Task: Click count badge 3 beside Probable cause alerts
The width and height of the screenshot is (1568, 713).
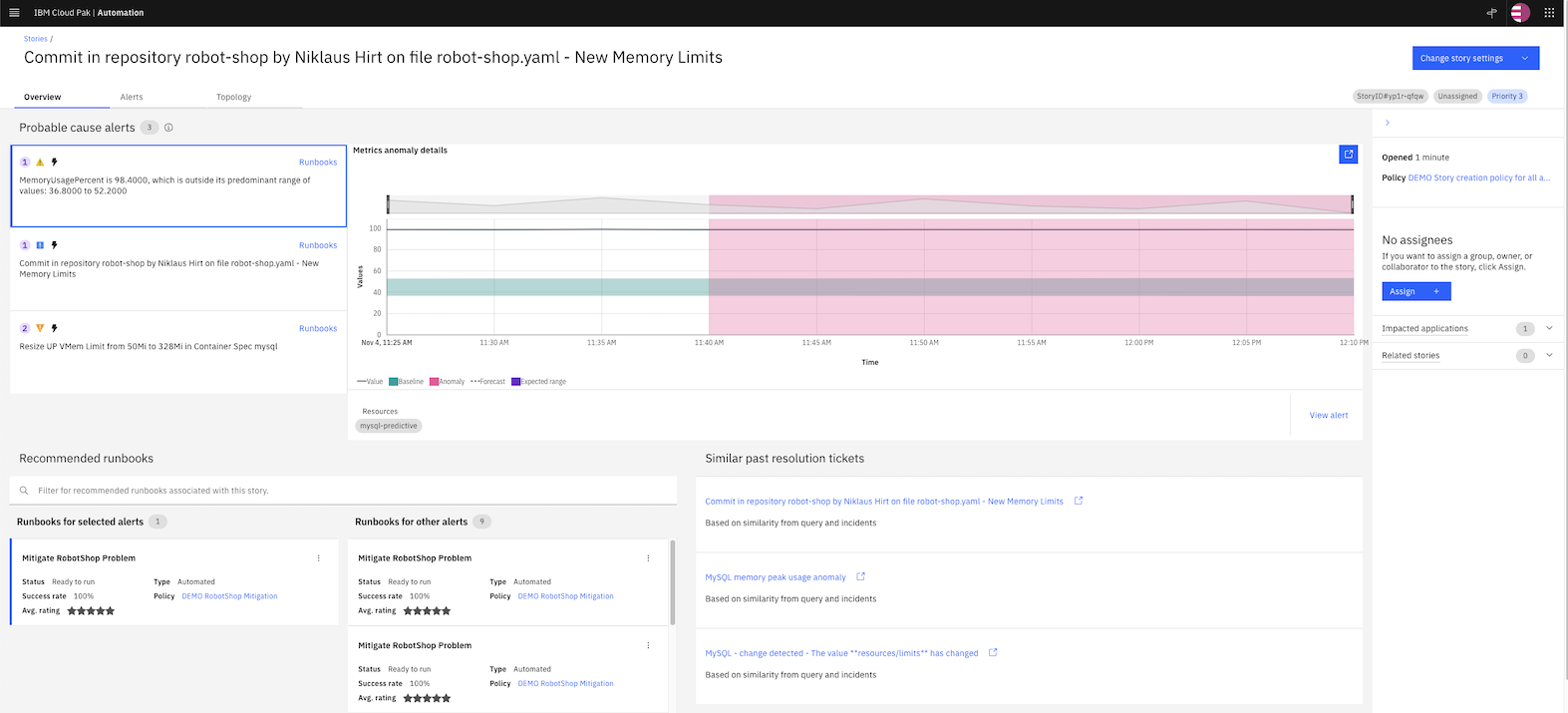Action: pyautogui.click(x=150, y=128)
